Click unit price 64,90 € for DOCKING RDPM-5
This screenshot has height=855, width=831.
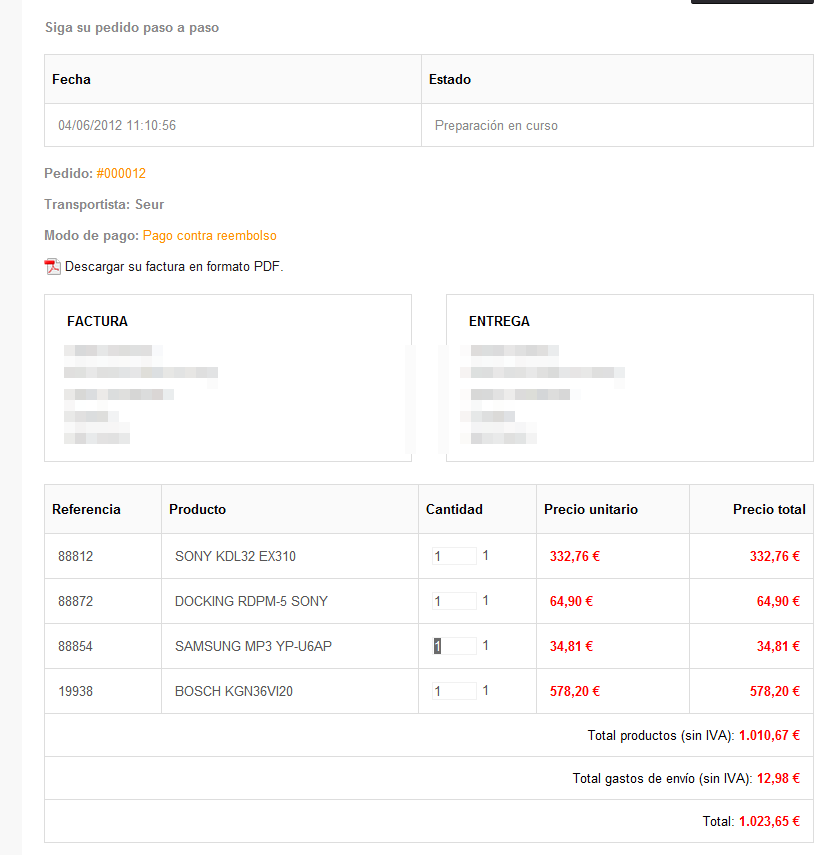pos(571,601)
